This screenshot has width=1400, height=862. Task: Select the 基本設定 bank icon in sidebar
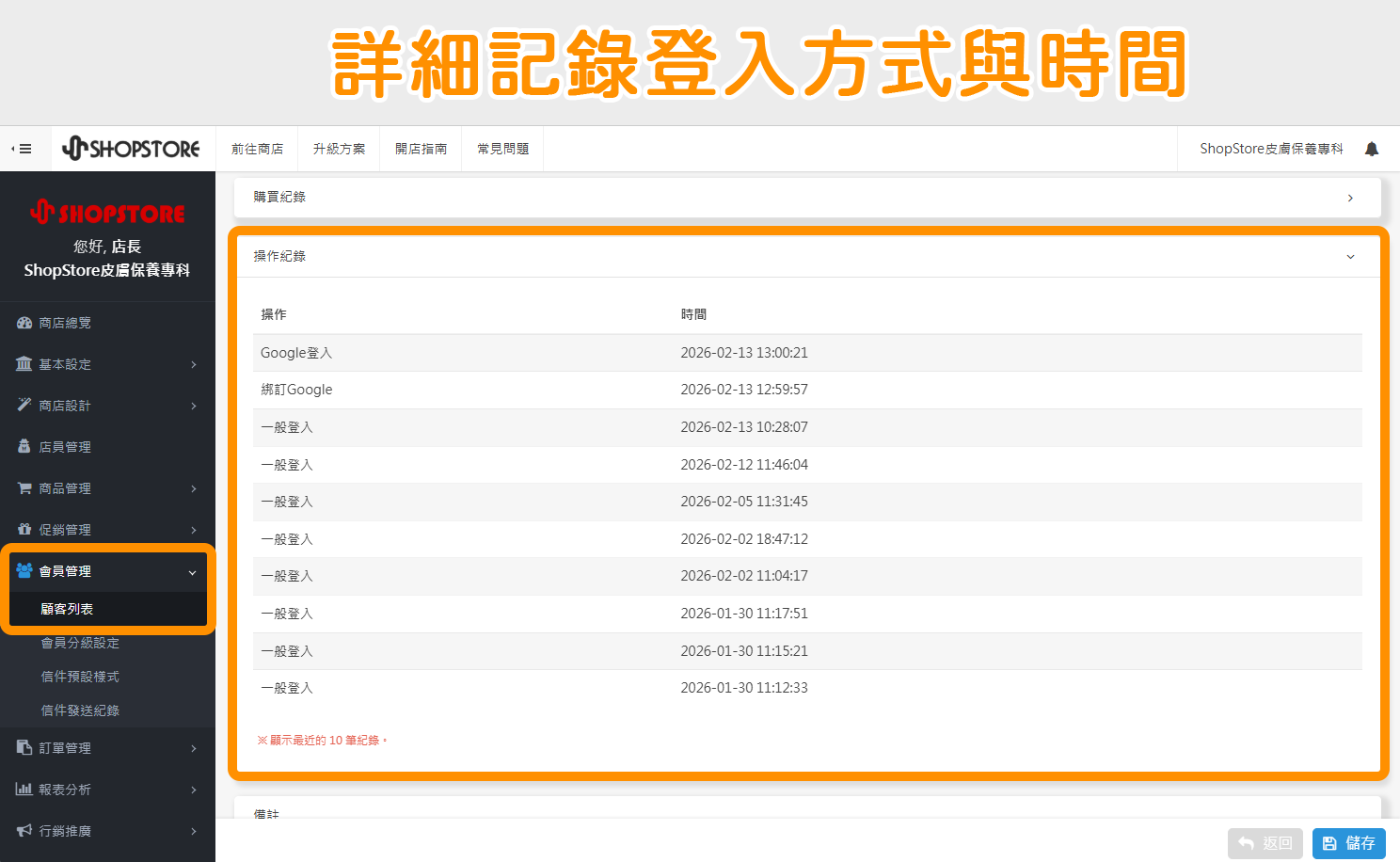point(24,364)
